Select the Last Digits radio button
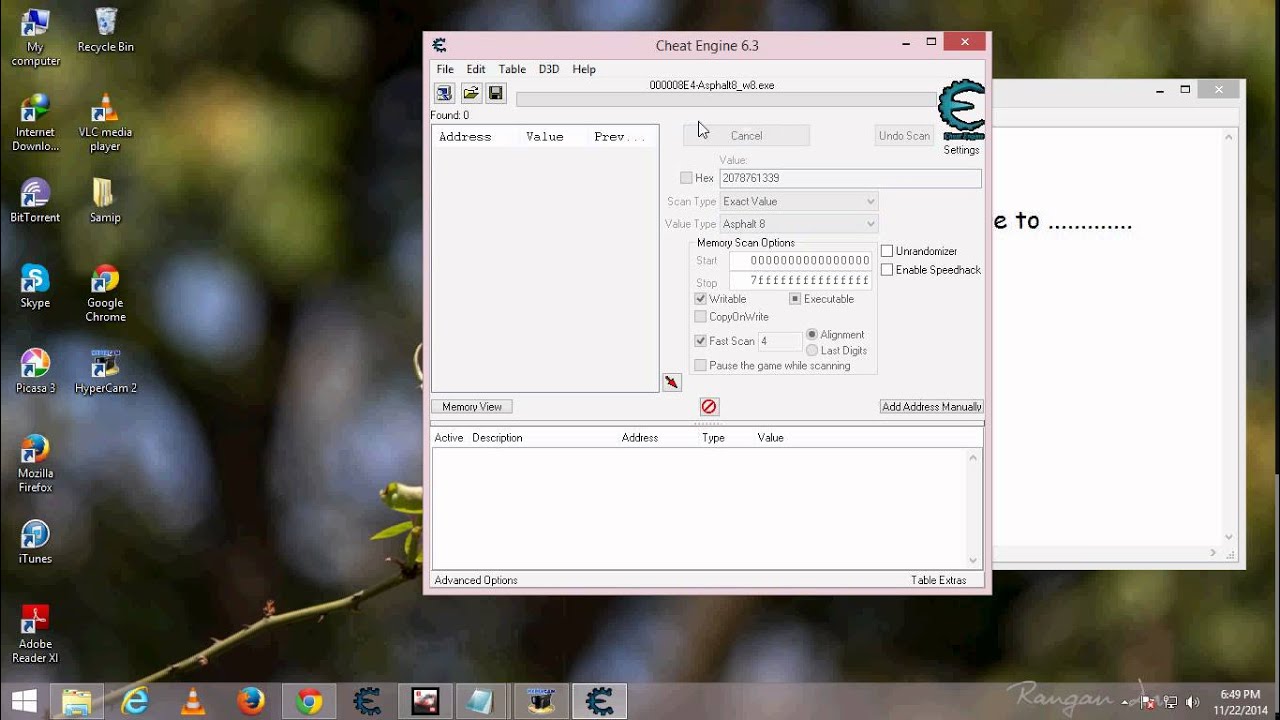The width and height of the screenshot is (1280, 720). coord(812,350)
